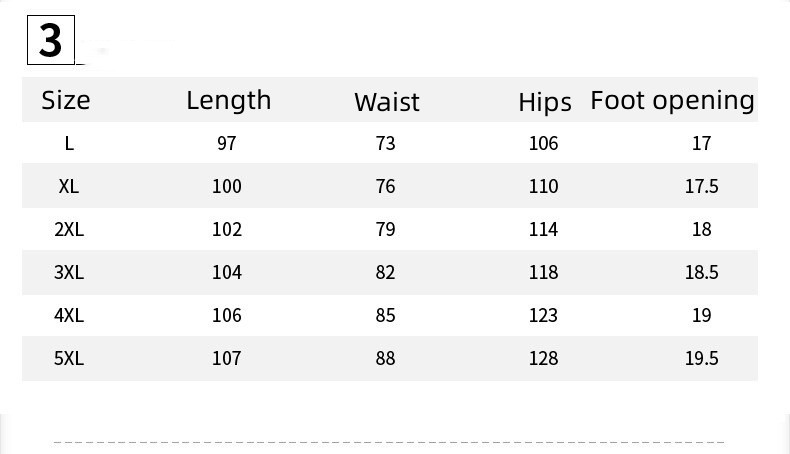
Task: Click the Foot opening column header
Action: [672, 100]
